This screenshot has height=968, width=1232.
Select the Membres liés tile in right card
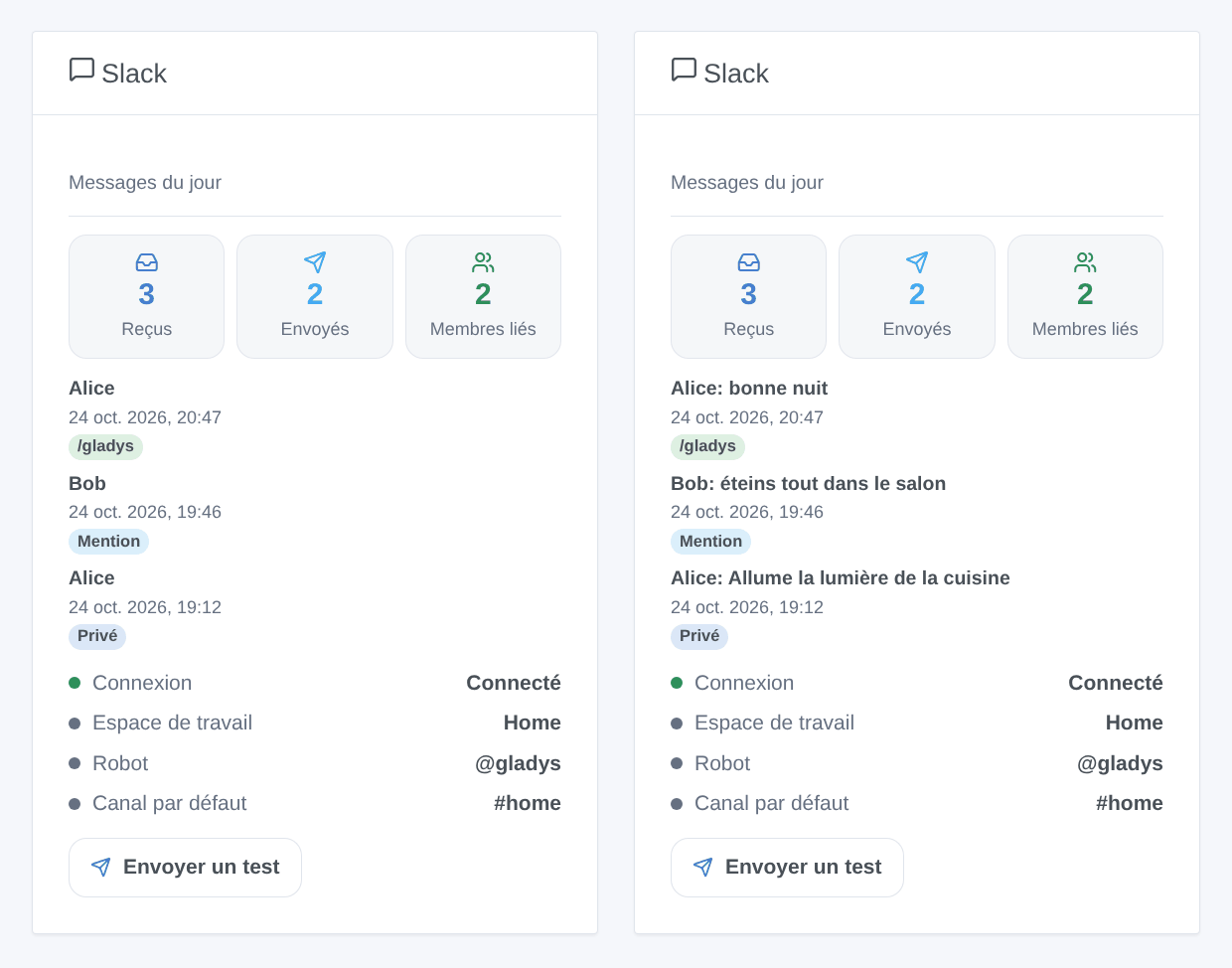(x=1085, y=296)
